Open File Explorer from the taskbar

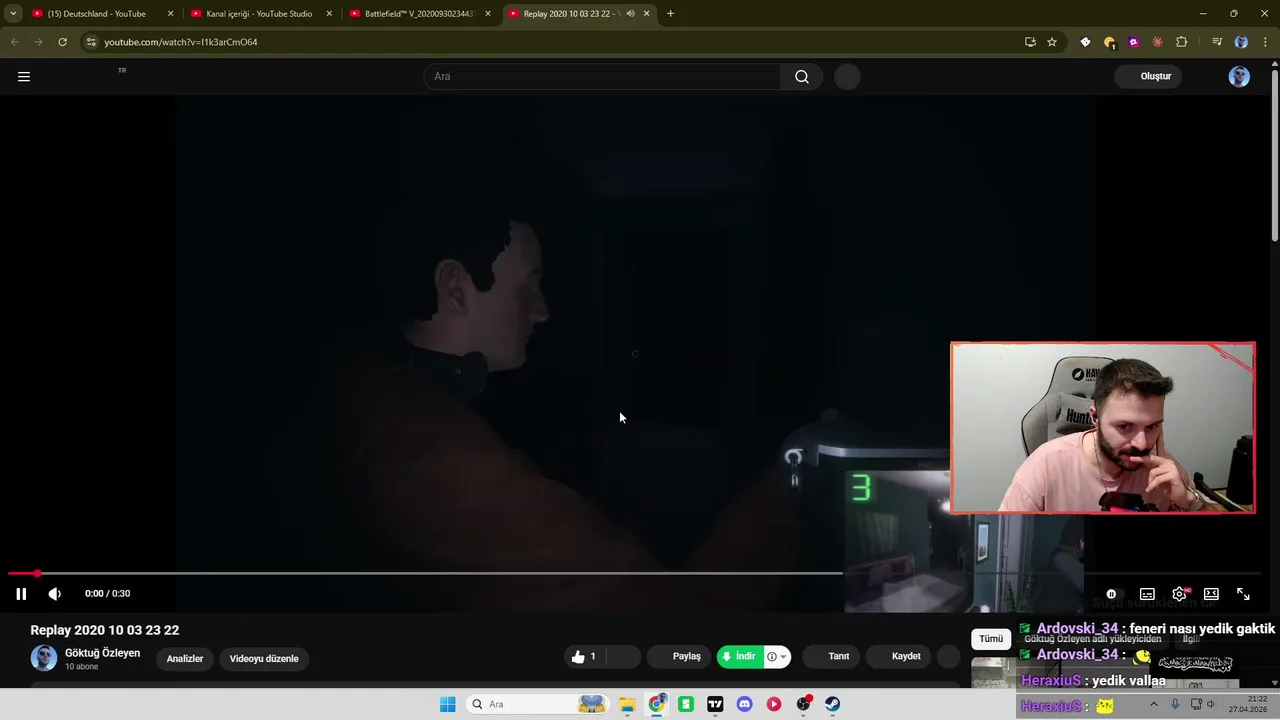pyautogui.click(x=627, y=704)
